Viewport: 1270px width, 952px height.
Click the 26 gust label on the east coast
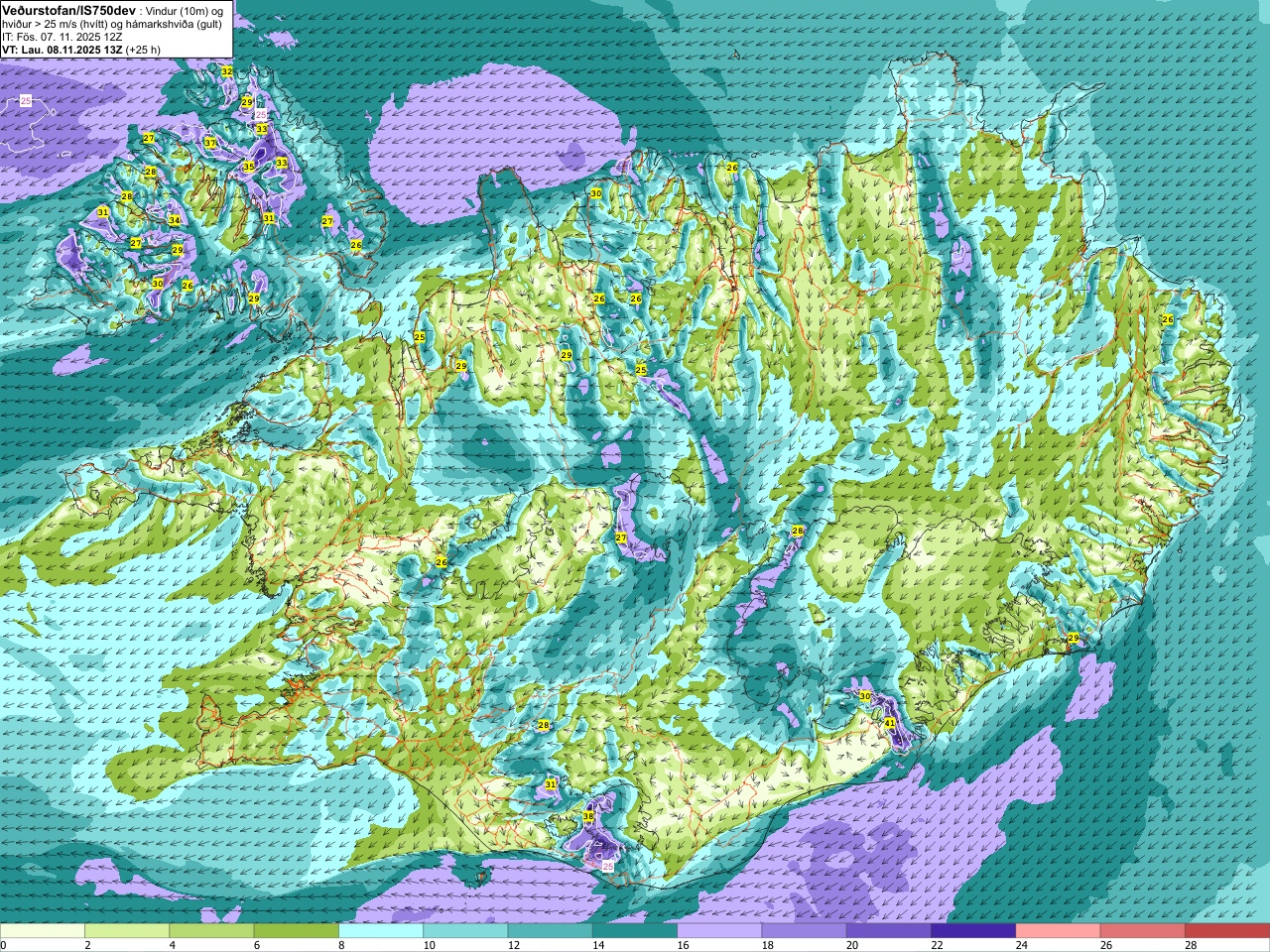[x=1168, y=319]
